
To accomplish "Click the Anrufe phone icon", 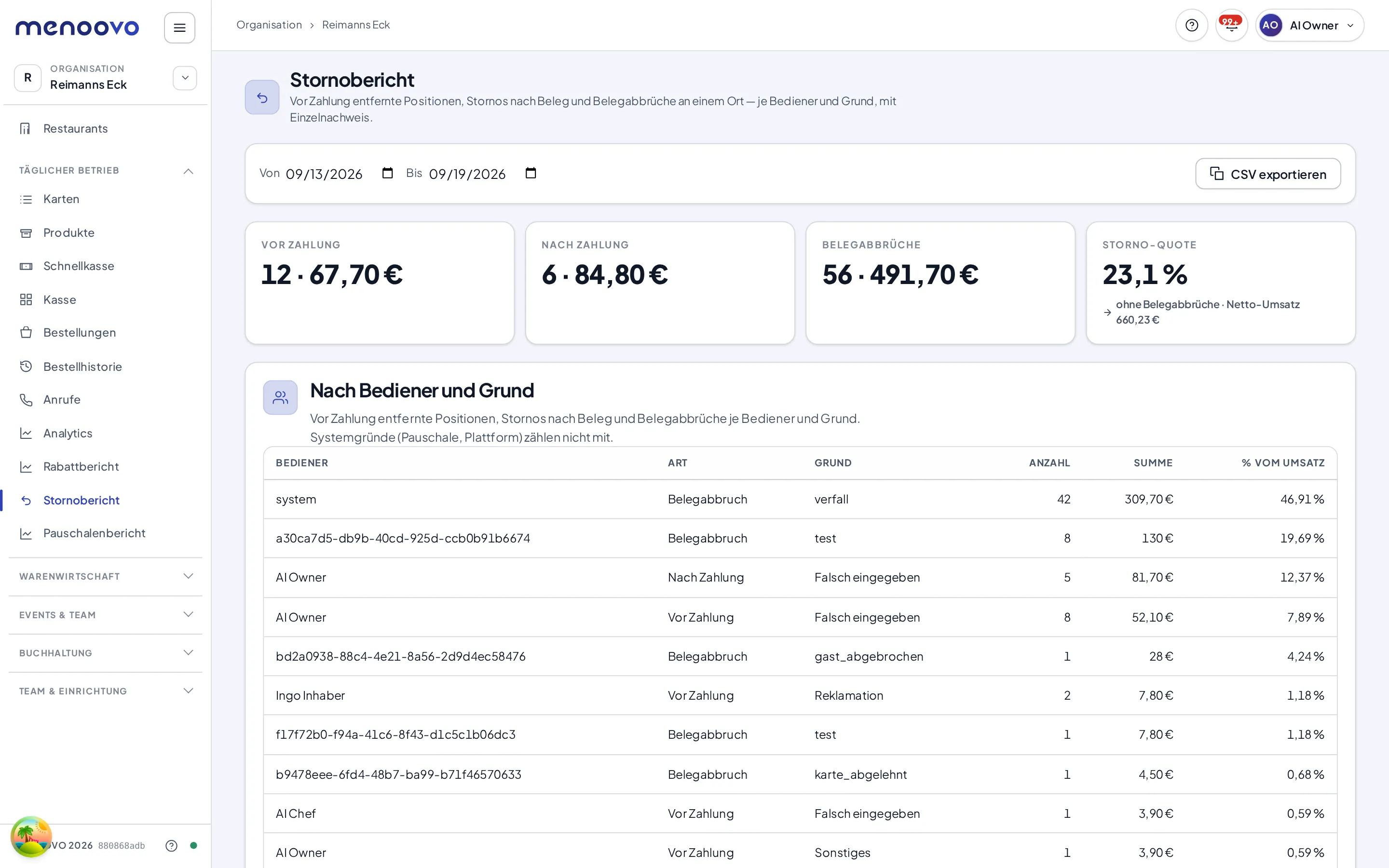I will (x=26, y=400).
